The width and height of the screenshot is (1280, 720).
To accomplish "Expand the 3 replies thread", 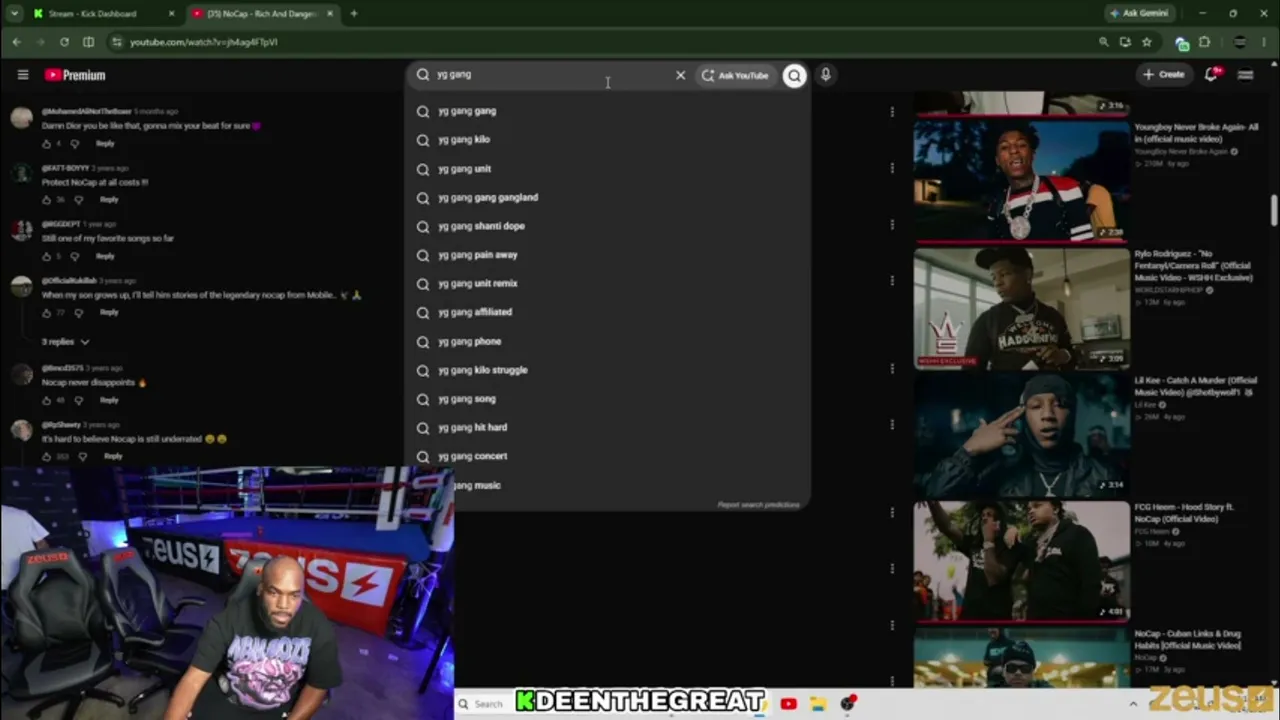I will click(x=65, y=342).
